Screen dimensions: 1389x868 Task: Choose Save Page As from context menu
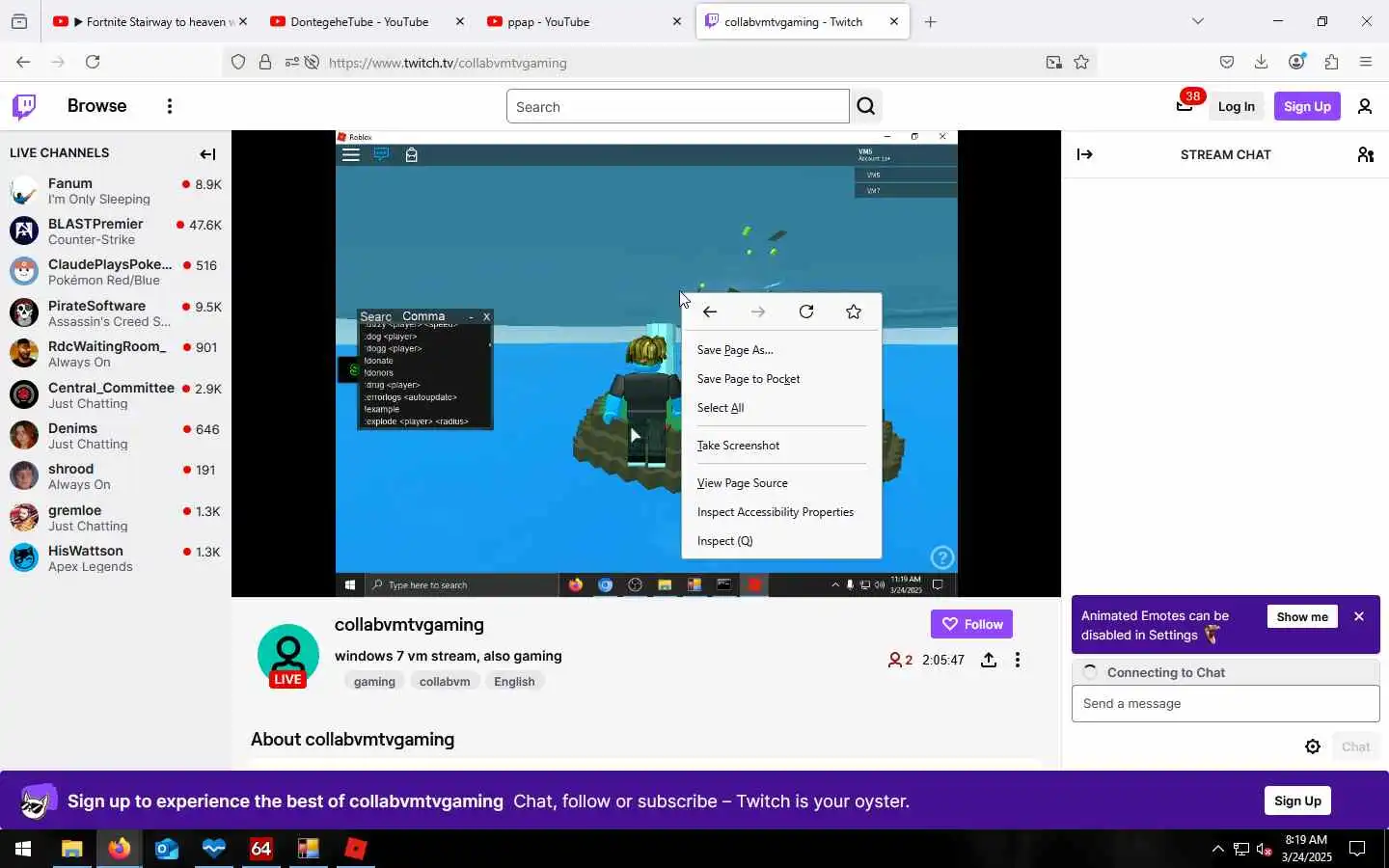click(781, 350)
